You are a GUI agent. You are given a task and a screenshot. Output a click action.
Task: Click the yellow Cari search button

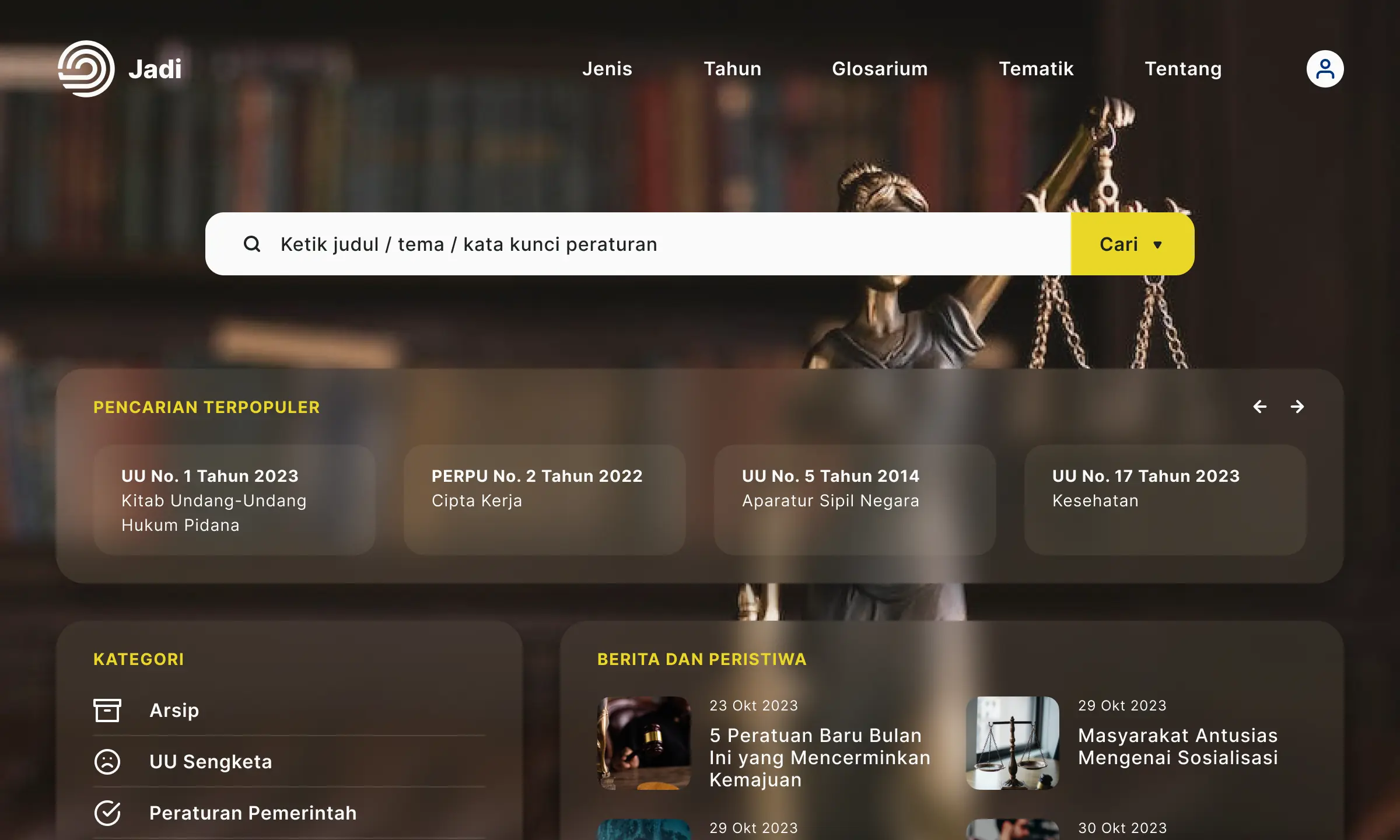pos(1132,244)
